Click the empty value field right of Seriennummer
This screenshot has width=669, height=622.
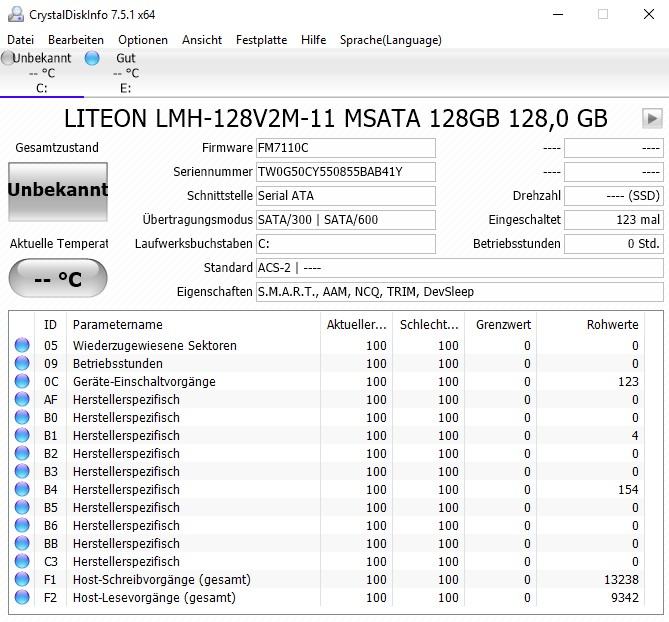coord(614,172)
